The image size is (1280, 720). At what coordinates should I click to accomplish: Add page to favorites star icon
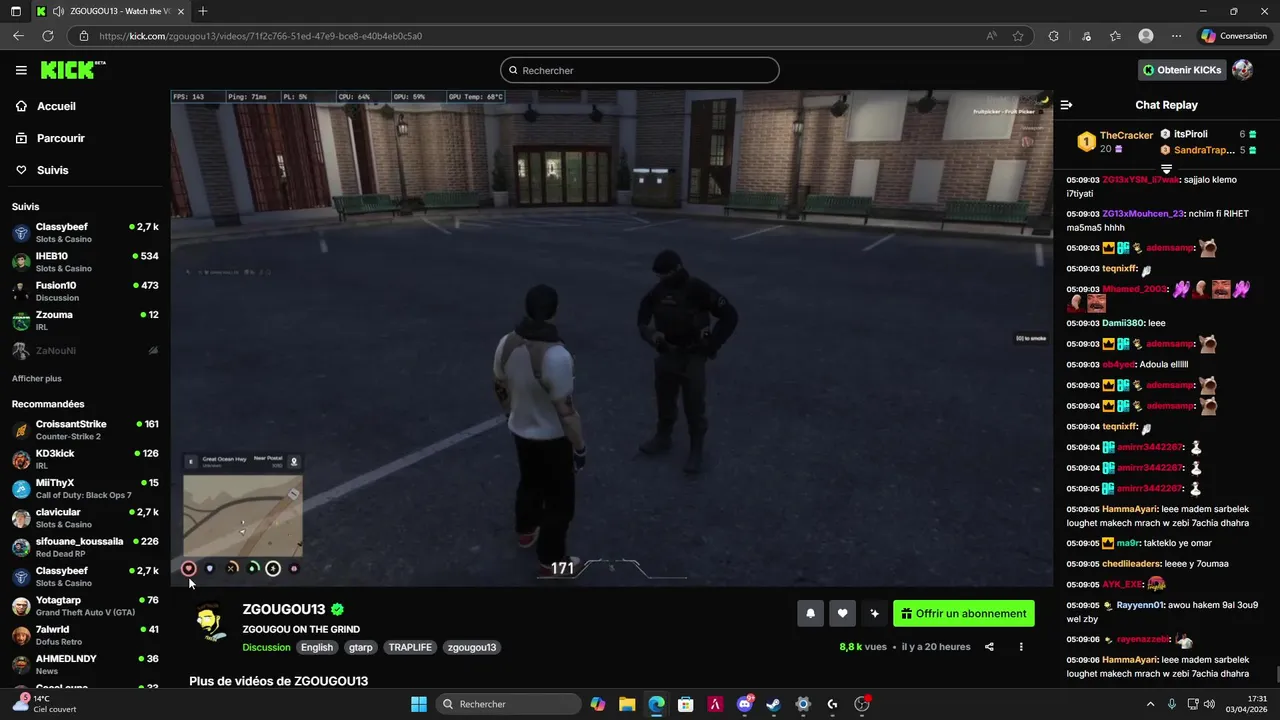pos(1018,36)
